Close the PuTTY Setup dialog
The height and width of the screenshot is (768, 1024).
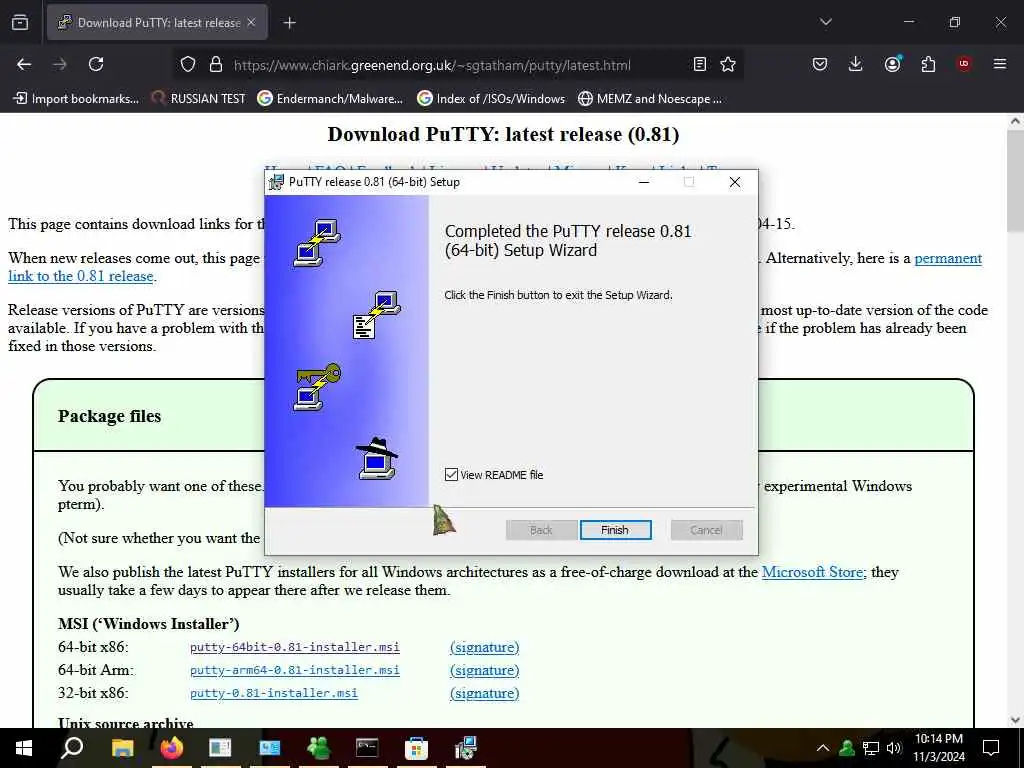[735, 182]
